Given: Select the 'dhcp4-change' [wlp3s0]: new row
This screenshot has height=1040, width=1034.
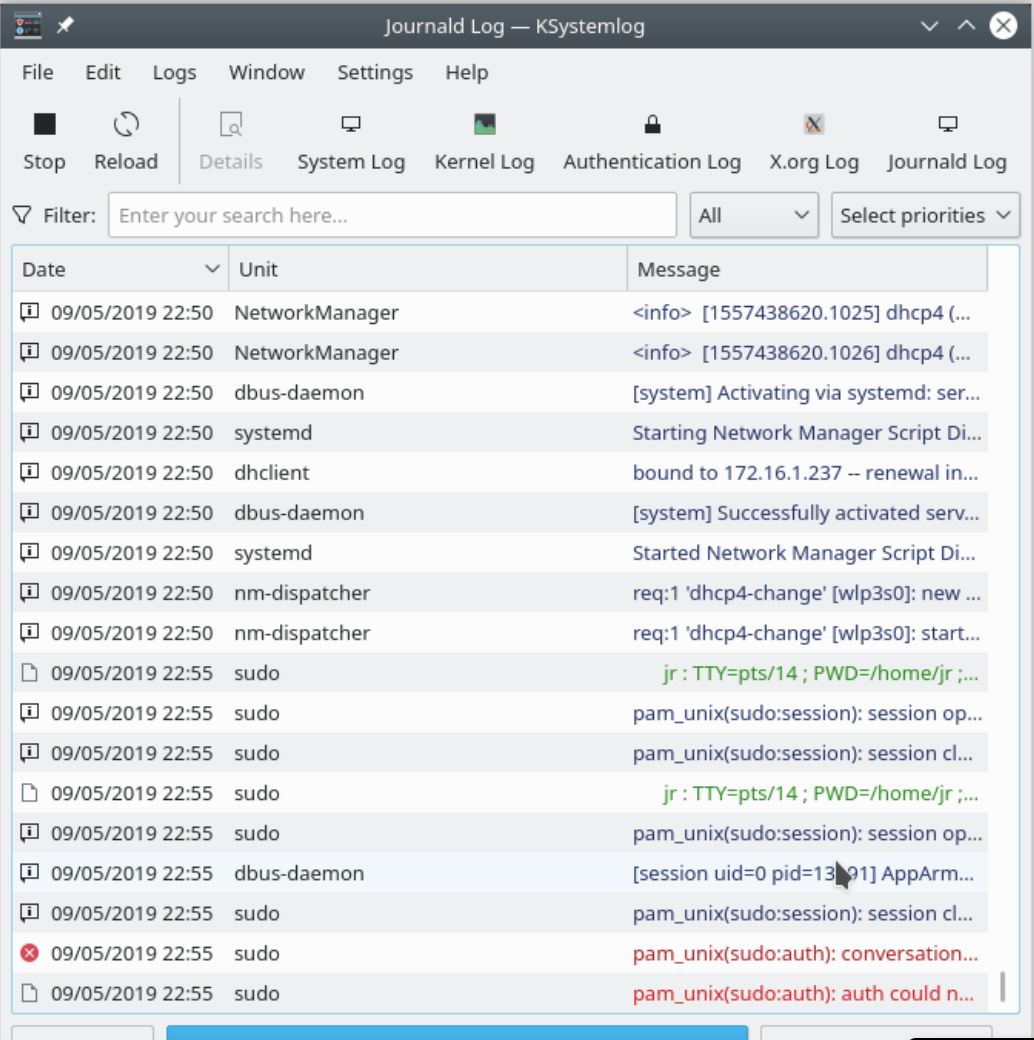Looking at the screenshot, I should coord(500,592).
